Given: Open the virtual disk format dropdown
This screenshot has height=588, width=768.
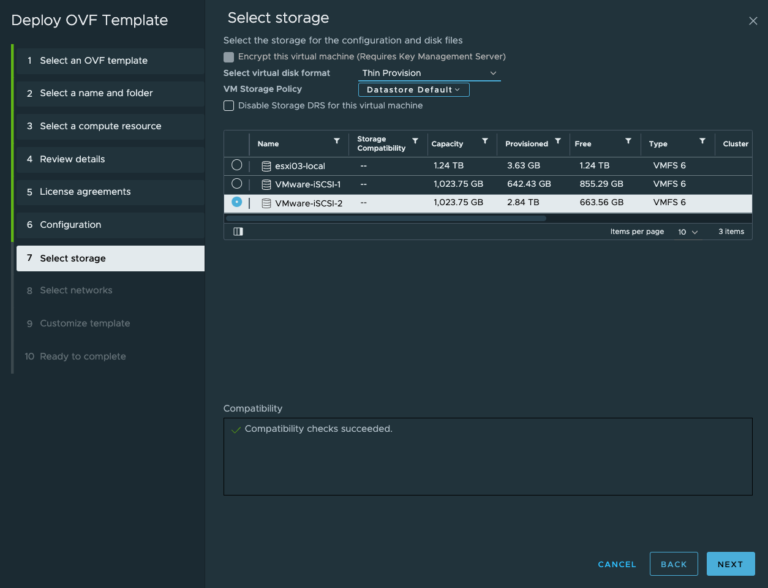Looking at the screenshot, I should coord(429,73).
